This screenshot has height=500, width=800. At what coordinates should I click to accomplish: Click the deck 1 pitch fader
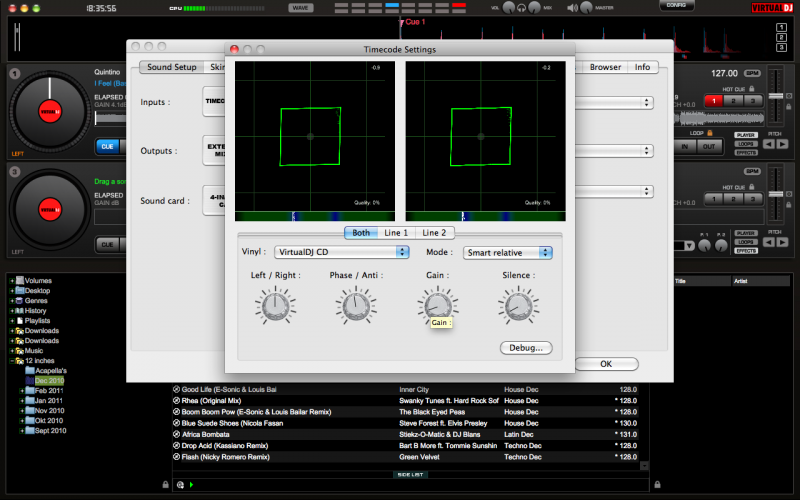pyautogui.click(x=776, y=96)
